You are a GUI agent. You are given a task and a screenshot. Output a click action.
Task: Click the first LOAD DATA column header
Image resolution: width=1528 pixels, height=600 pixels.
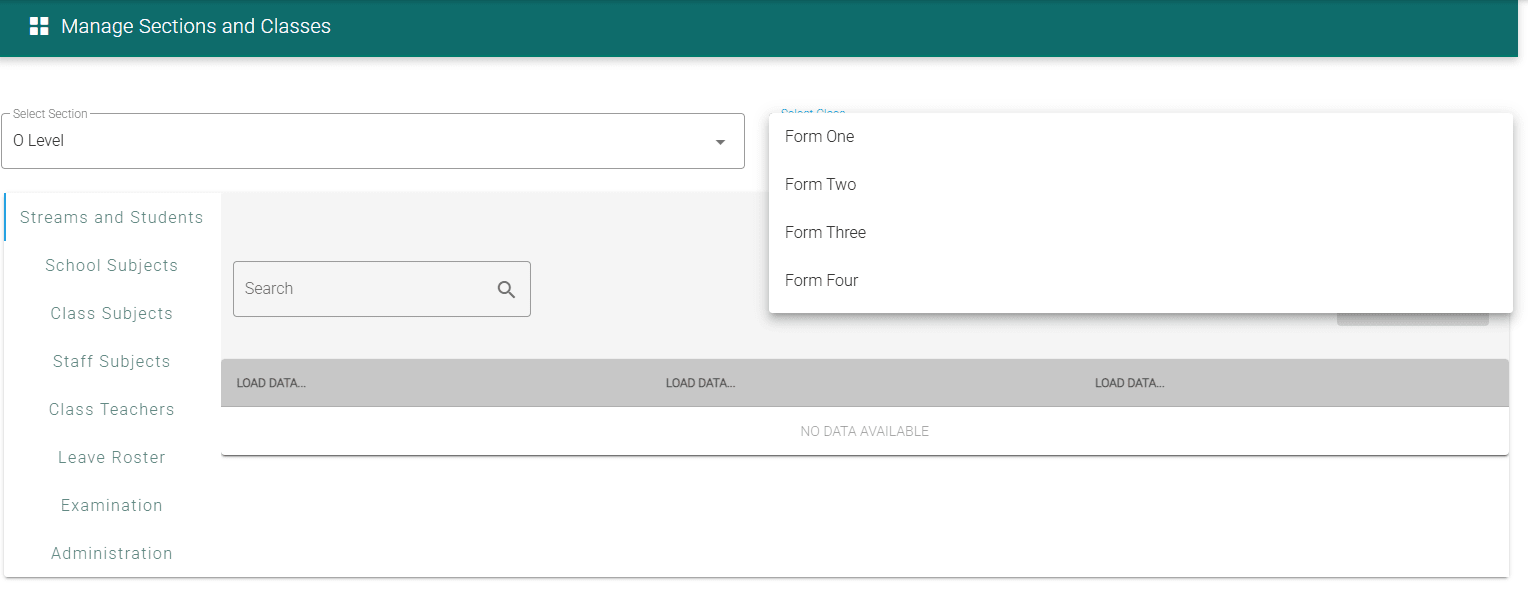point(271,383)
